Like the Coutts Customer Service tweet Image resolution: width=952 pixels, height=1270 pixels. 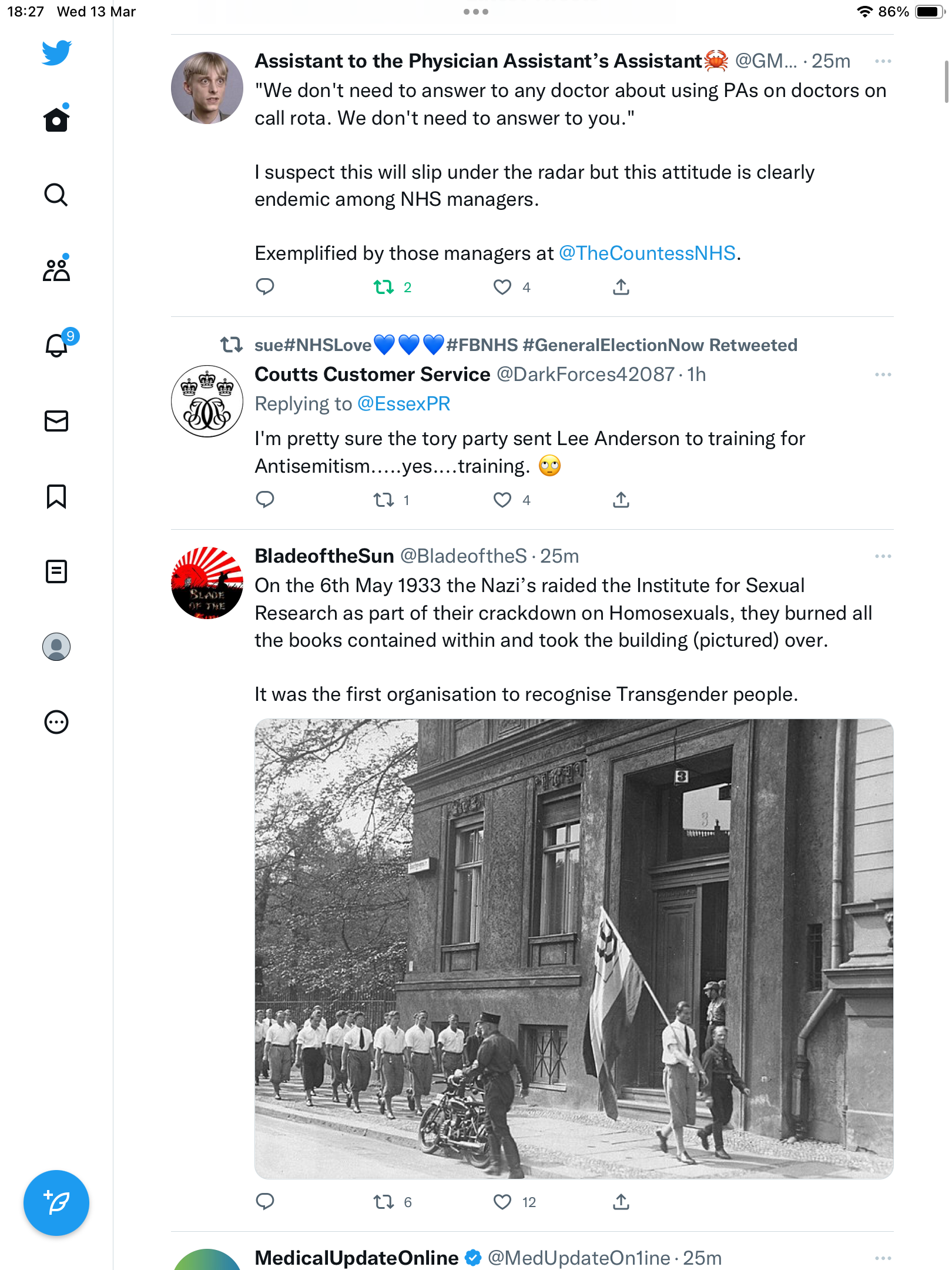(502, 500)
